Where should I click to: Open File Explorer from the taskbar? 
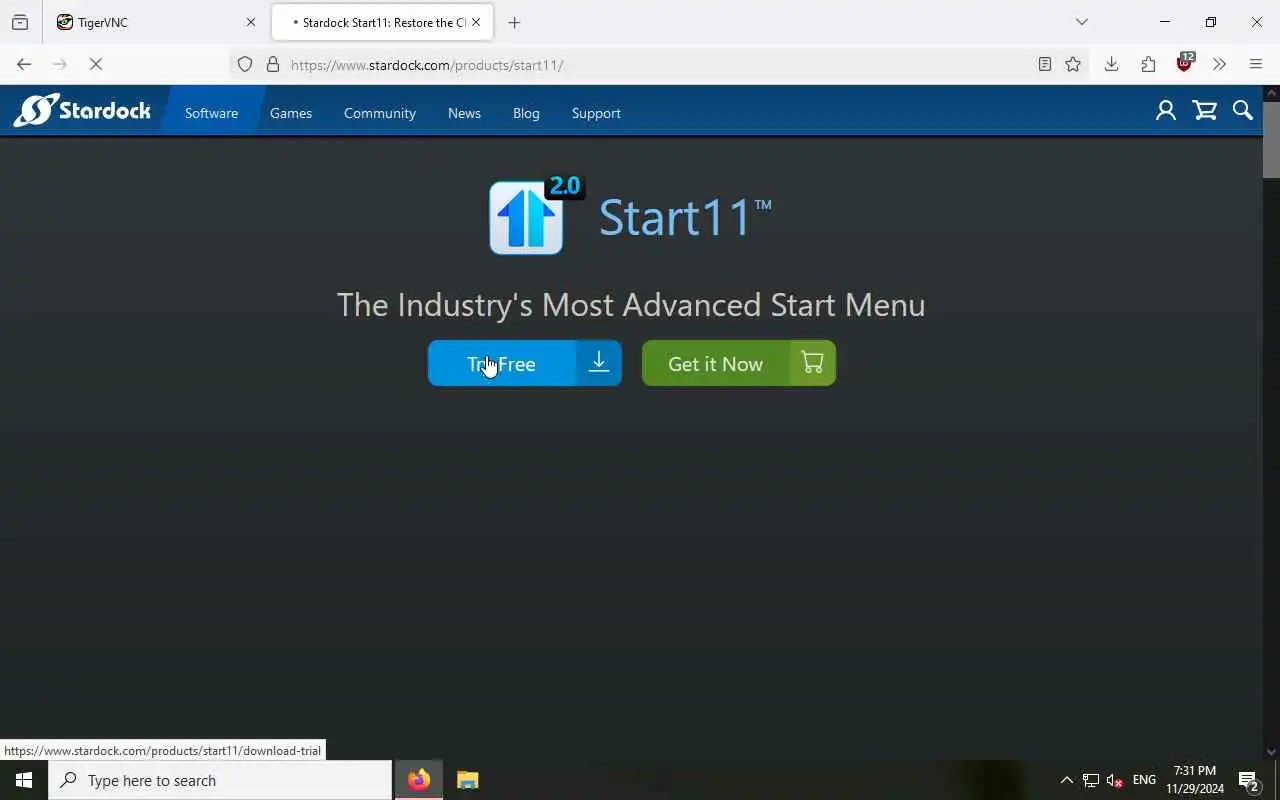click(x=467, y=780)
